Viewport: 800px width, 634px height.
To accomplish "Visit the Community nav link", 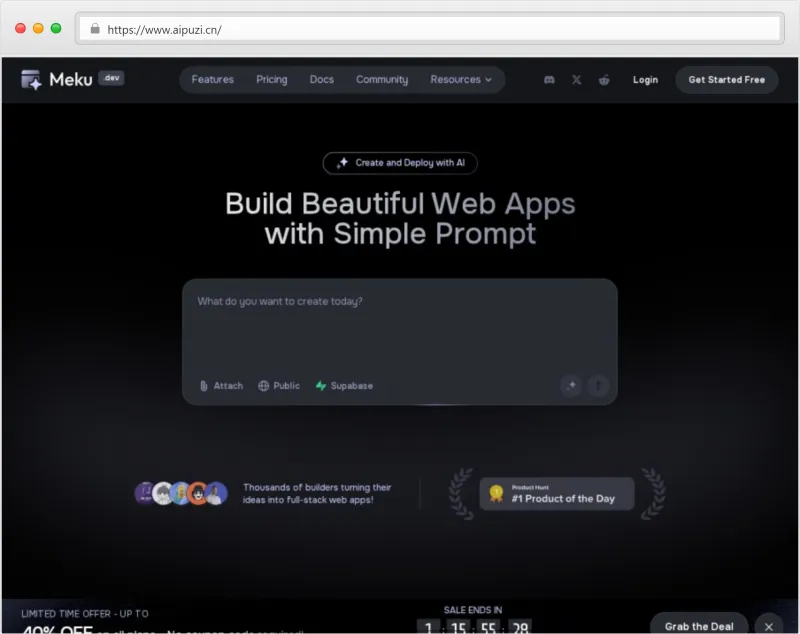I will [x=382, y=80].
